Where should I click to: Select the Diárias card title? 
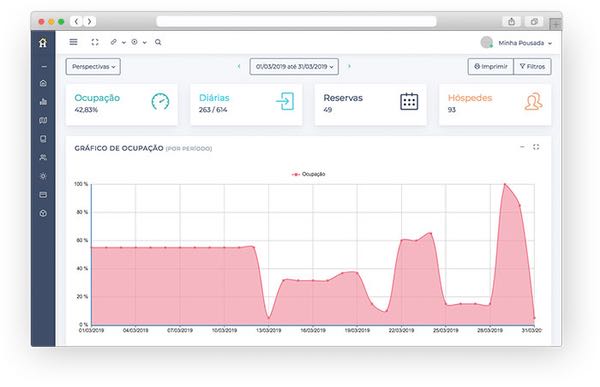(214, 98)
